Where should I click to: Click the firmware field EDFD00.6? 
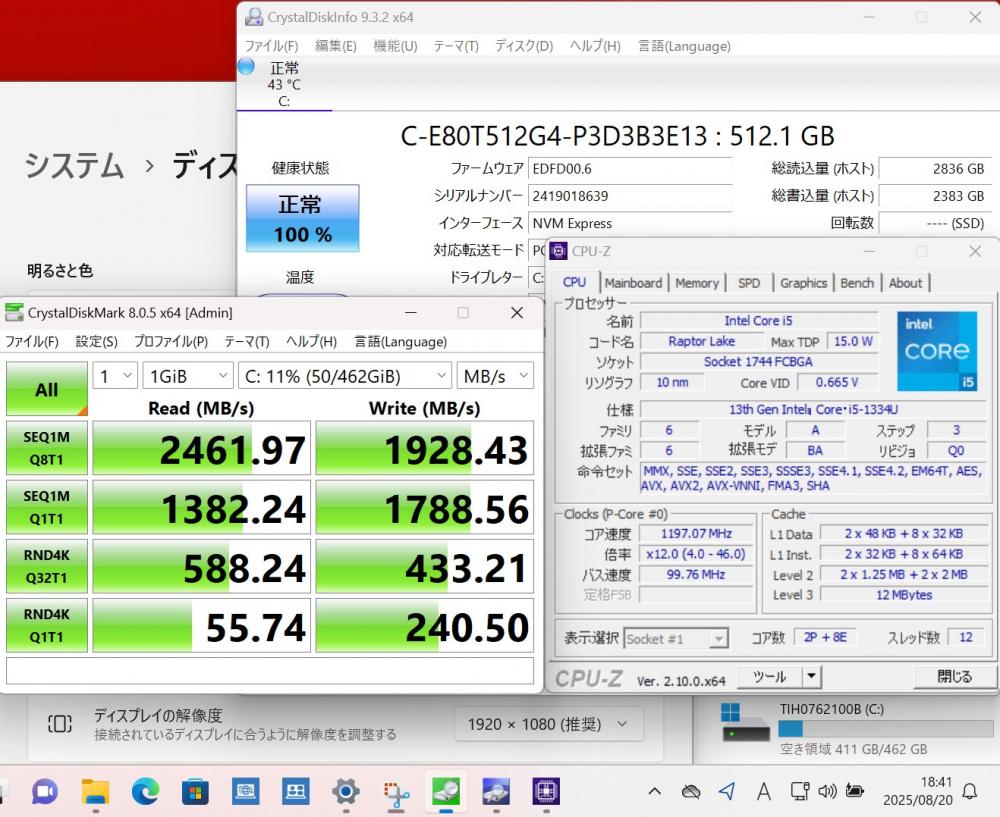pyautogui.click(x=630, y=169)
